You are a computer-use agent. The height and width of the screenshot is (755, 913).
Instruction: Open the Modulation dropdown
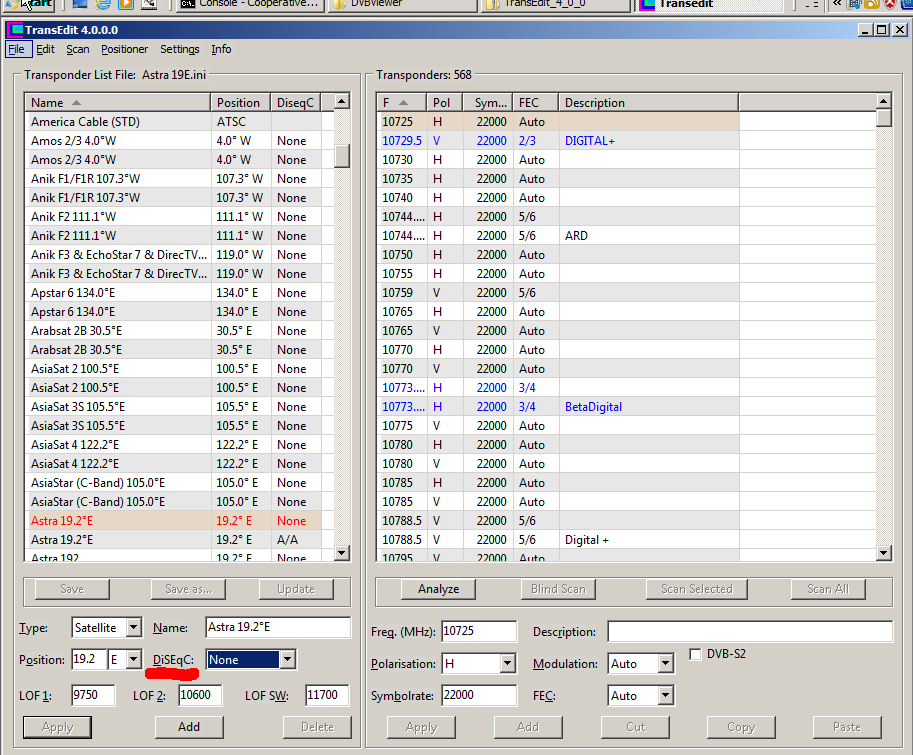pos(665,664)
